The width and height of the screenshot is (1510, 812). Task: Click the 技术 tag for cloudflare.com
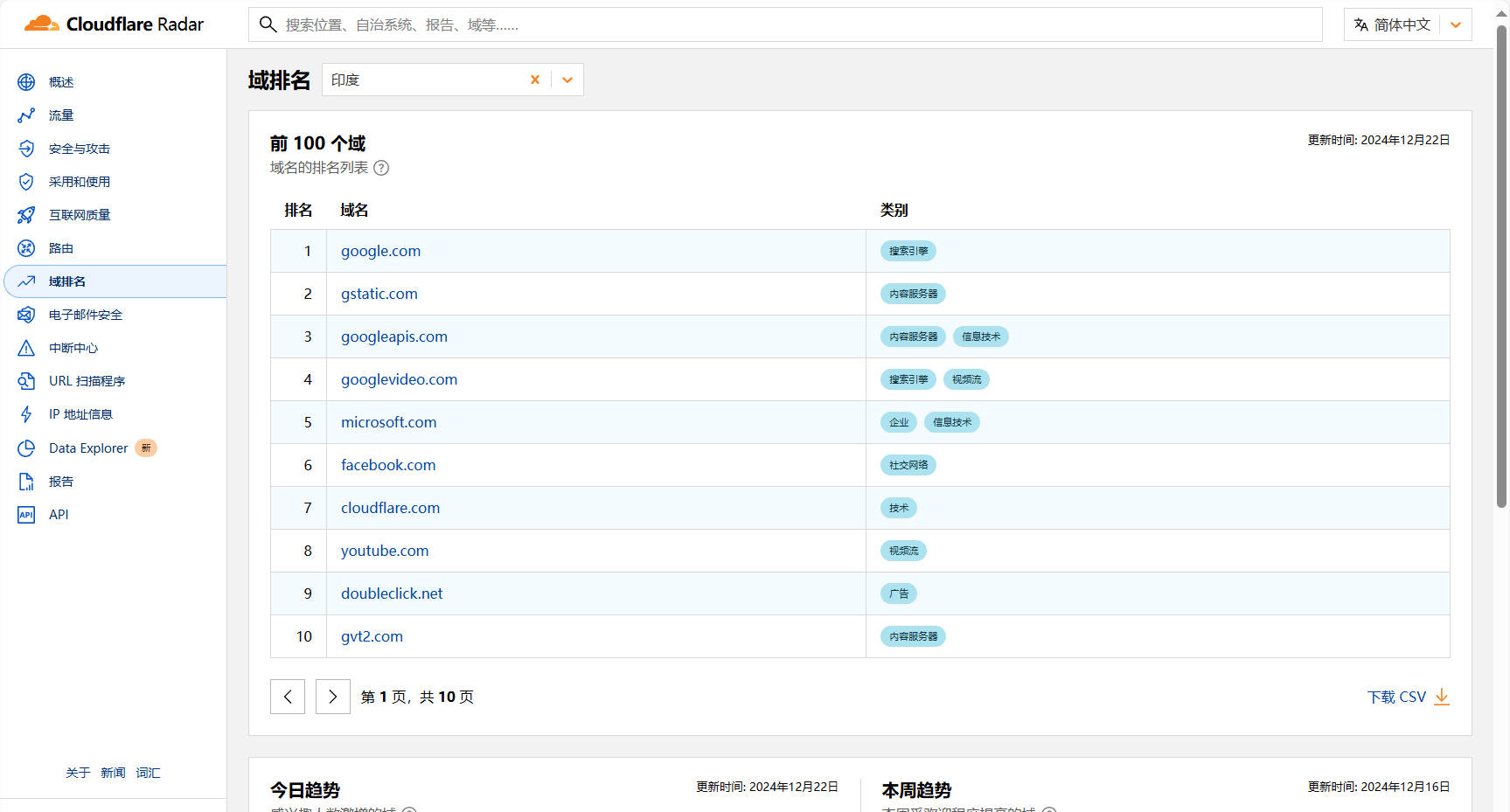pyautogui.click(x=899, y=508)
